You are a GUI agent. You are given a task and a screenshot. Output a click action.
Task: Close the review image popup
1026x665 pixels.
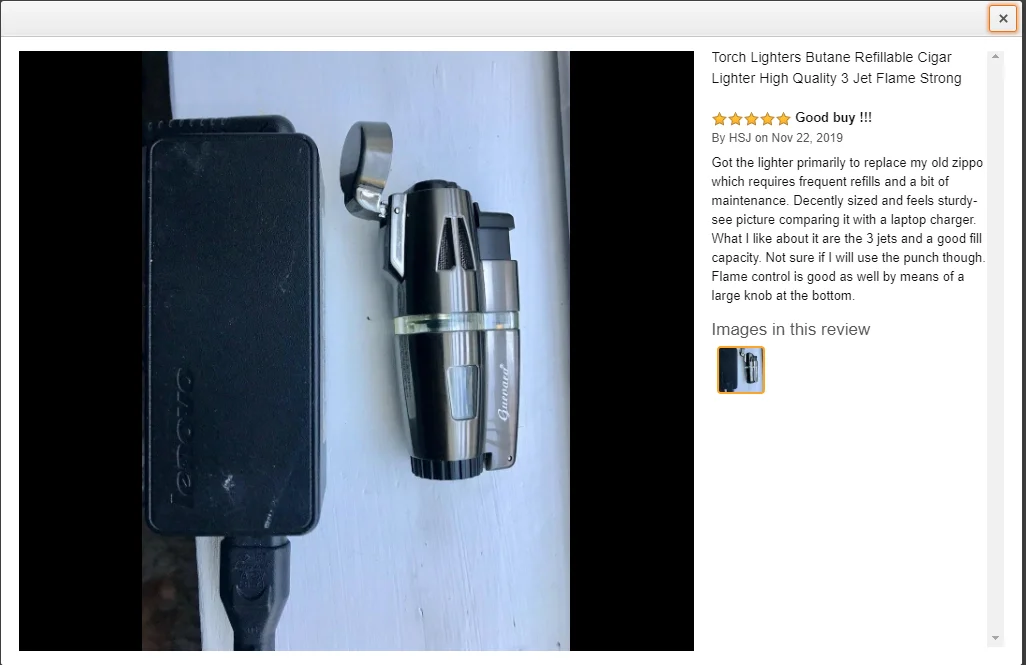(x=1002, y=18)
